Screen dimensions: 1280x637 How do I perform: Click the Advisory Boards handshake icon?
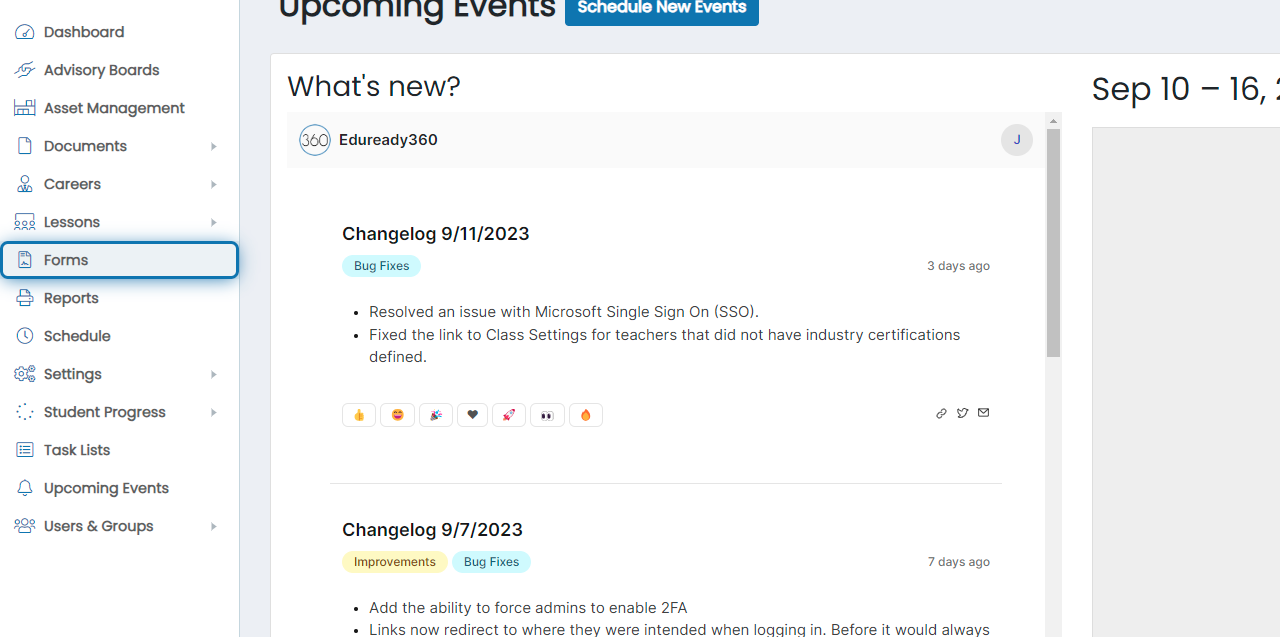point(25,70)
